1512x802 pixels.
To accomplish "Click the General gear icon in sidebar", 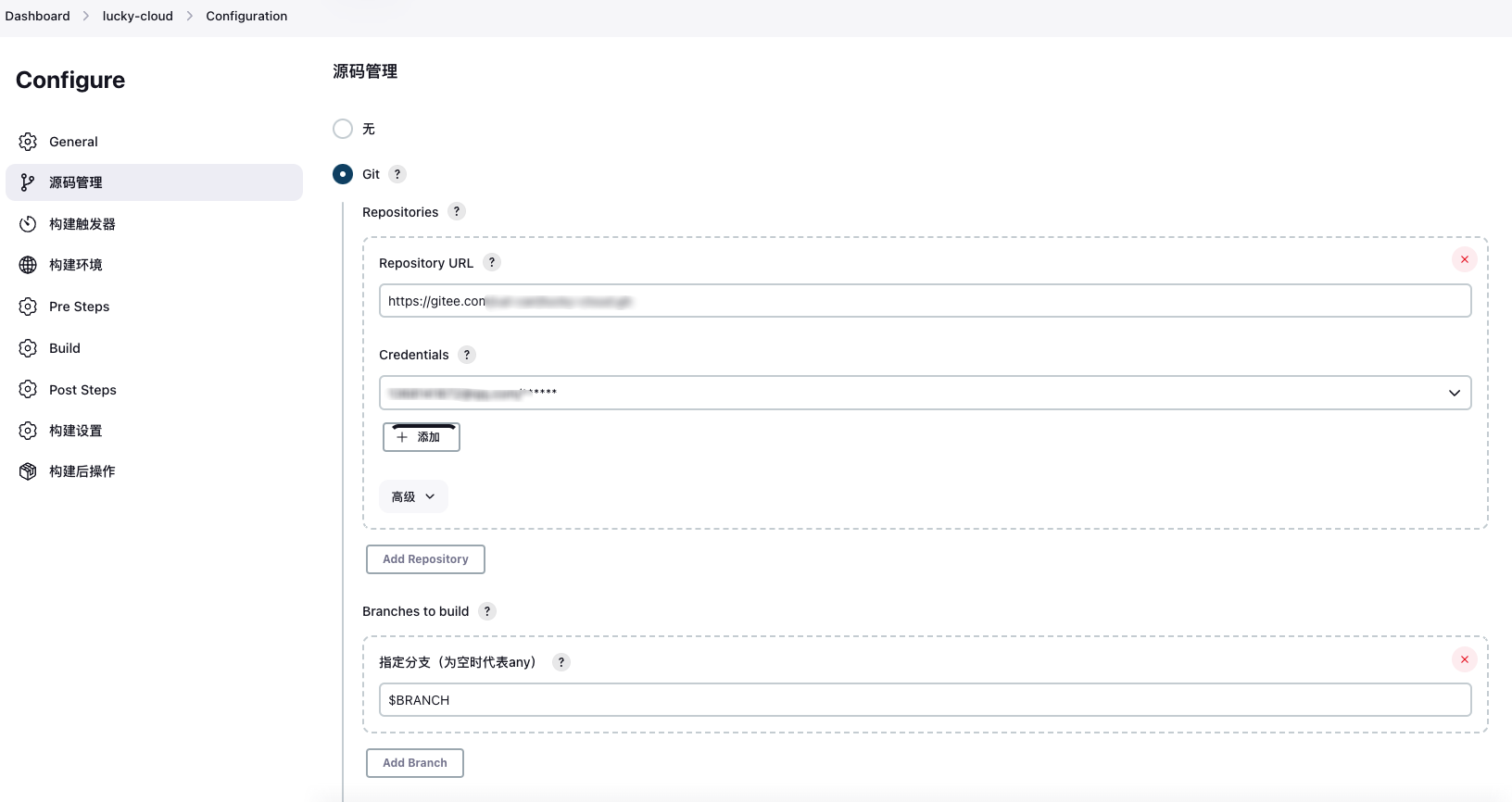I will pos(28,142).
